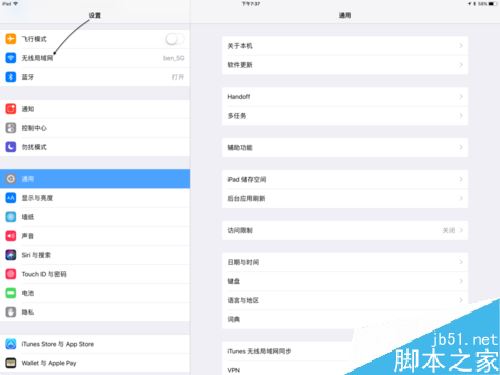Expand Accessibility (辅助功能) row chevron
The width and height of the screenshot is (500, 375).
pos(461,147)
